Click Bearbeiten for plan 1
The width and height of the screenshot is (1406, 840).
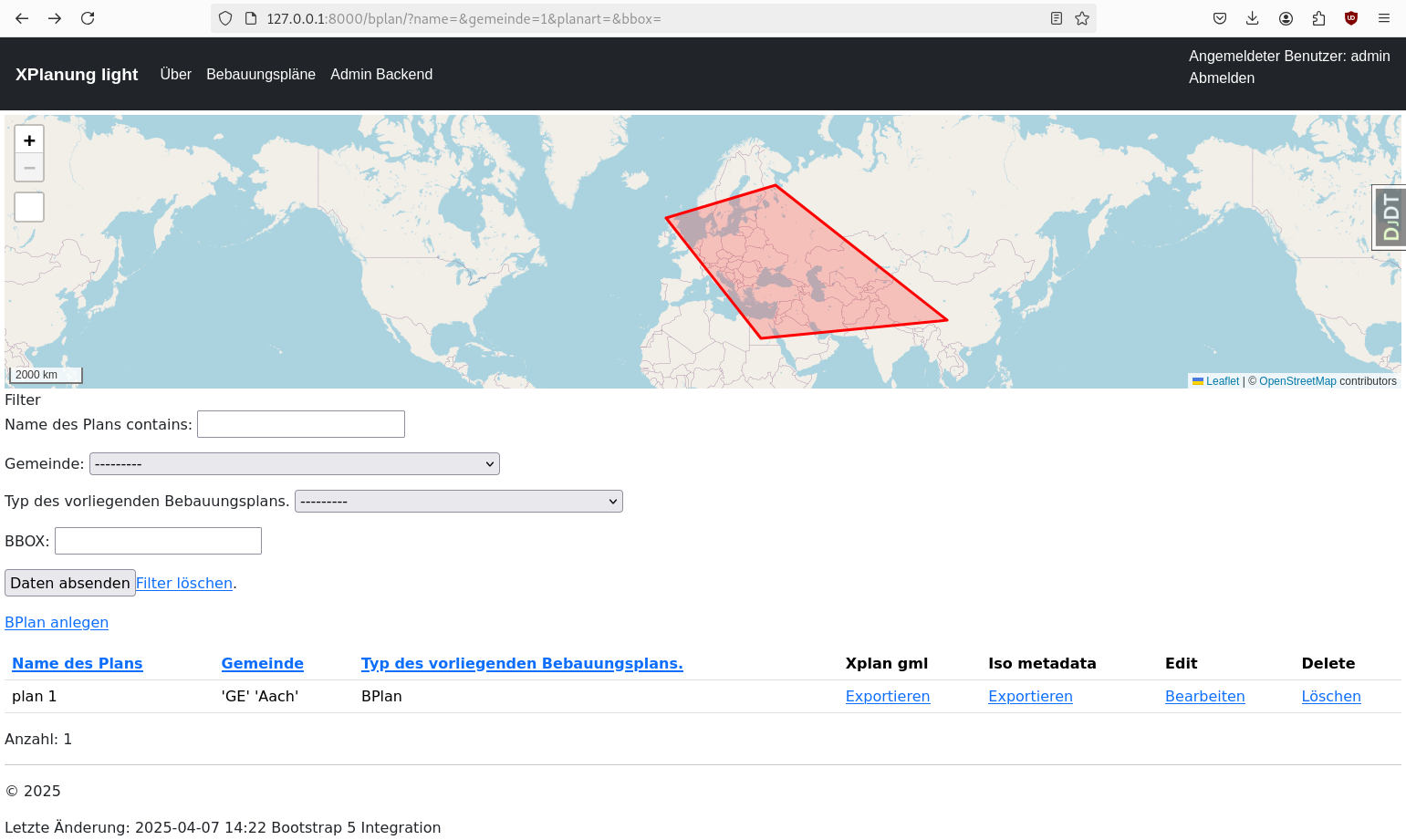click(x=1204, y=697)
